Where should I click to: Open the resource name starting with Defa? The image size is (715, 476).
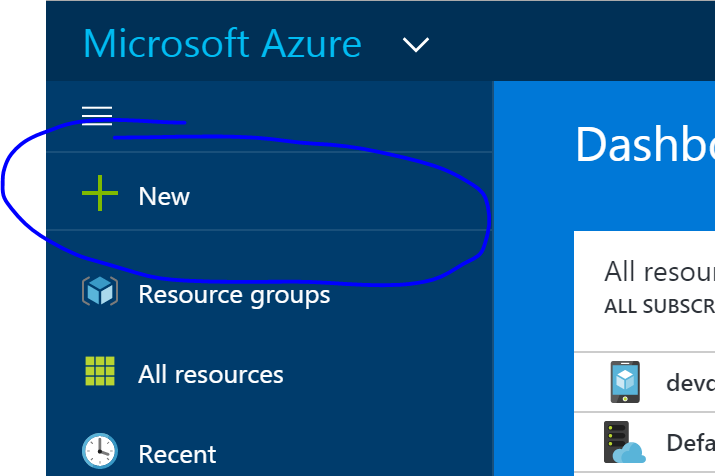[690, 443]
